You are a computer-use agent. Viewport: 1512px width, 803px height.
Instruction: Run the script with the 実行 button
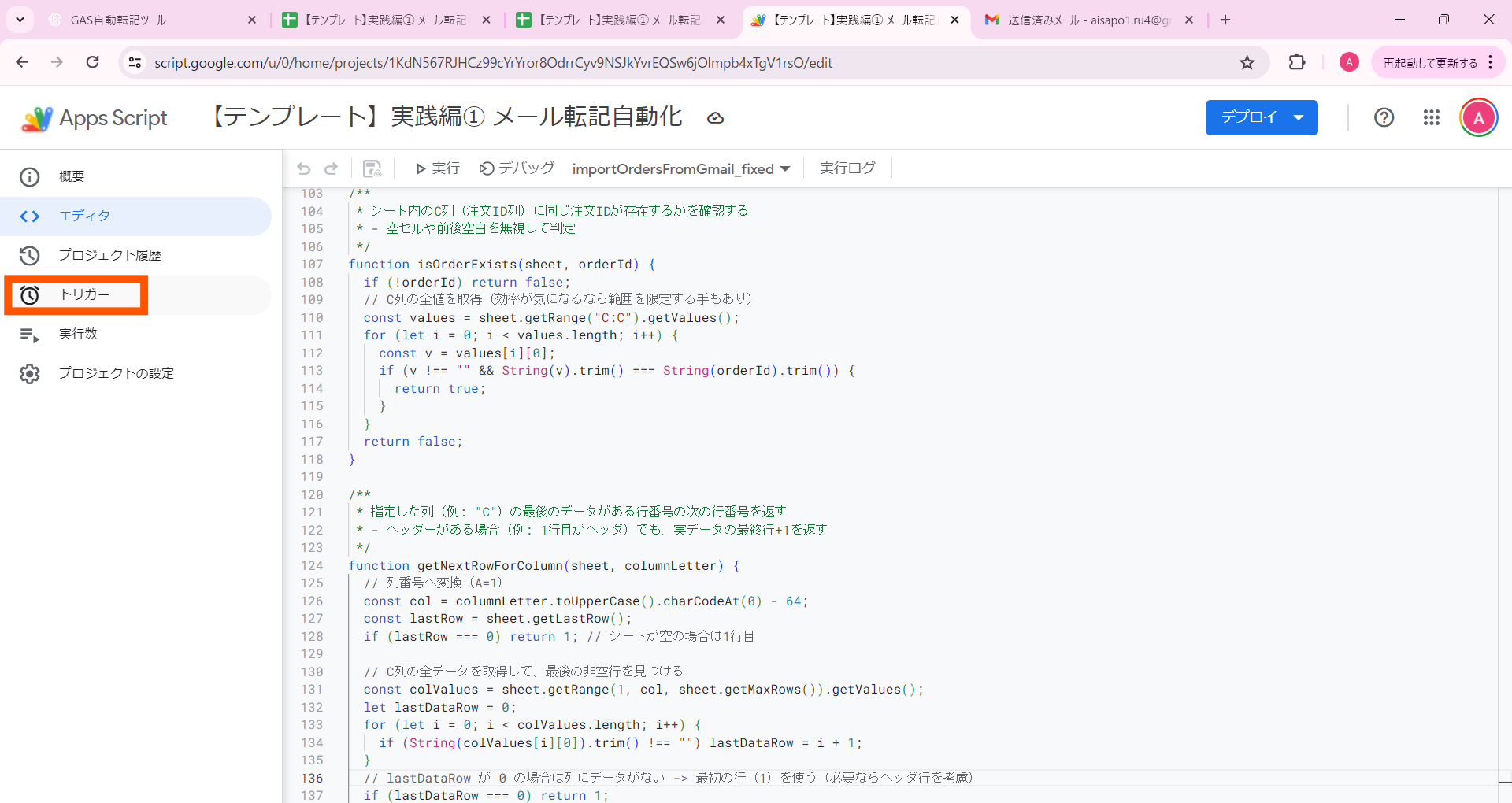click(x=436, y=168)
